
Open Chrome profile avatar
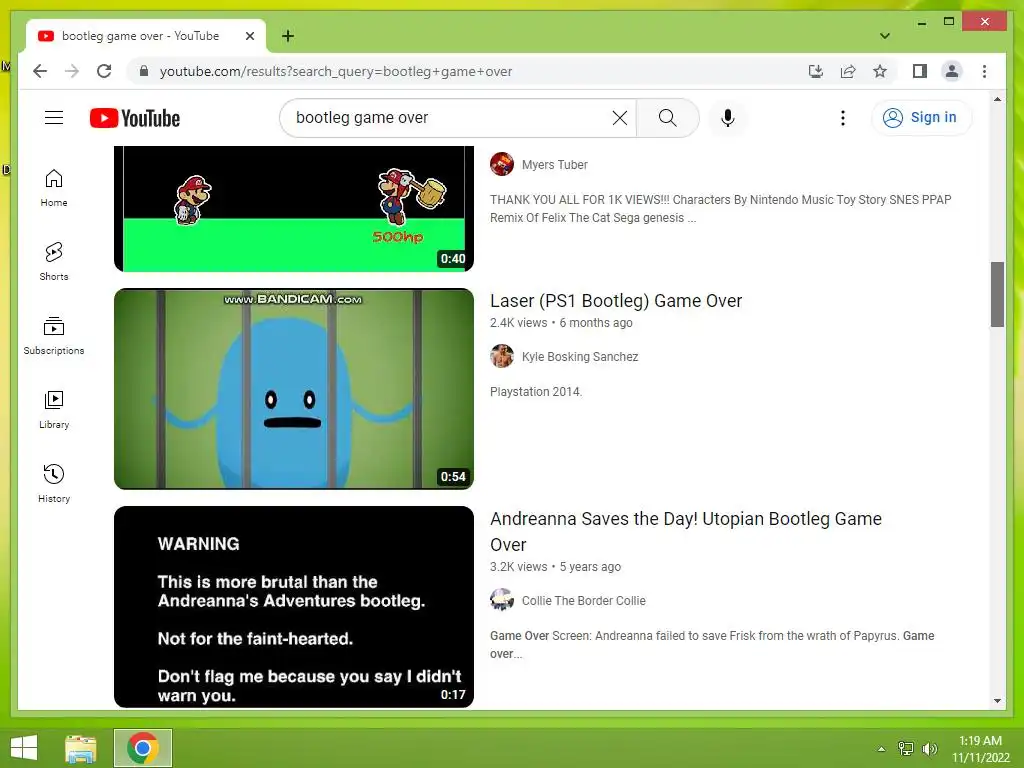[952, 71]
